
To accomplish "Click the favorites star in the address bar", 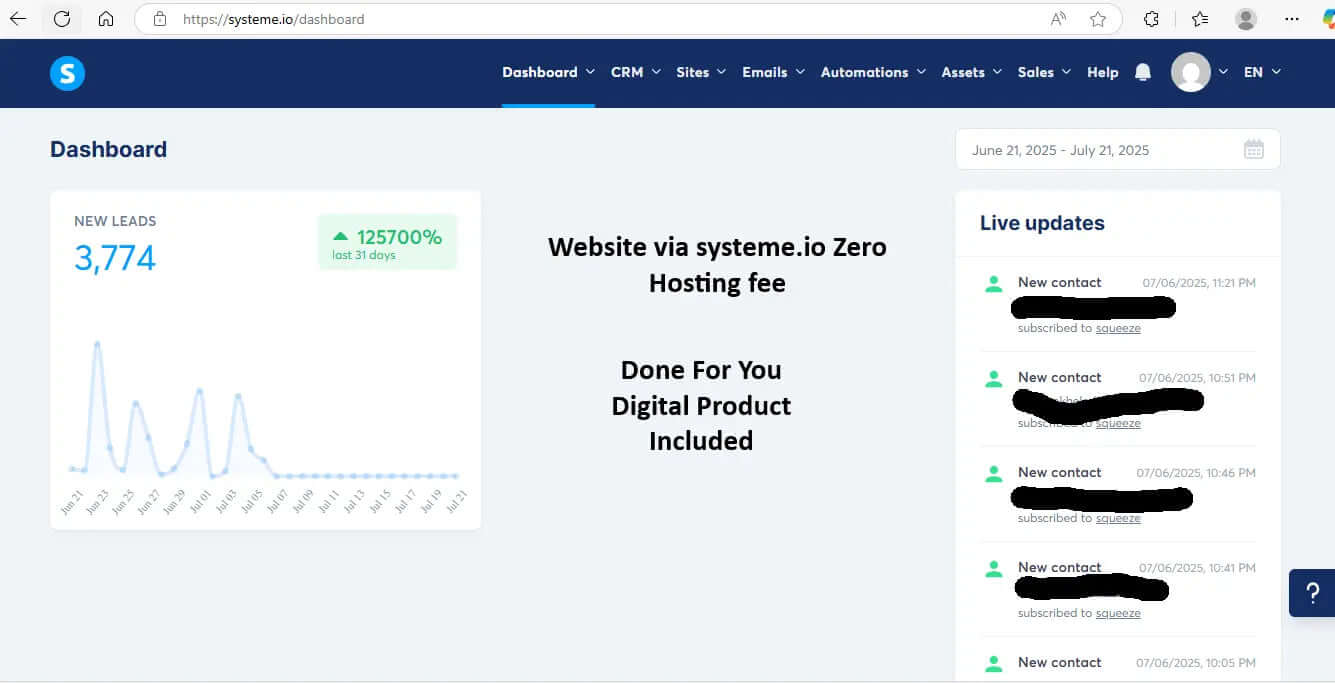I will (x=1096, y=18).
